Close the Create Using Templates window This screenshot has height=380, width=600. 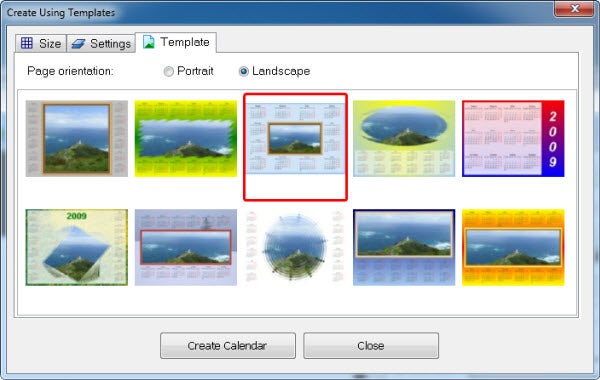point(574,9)
